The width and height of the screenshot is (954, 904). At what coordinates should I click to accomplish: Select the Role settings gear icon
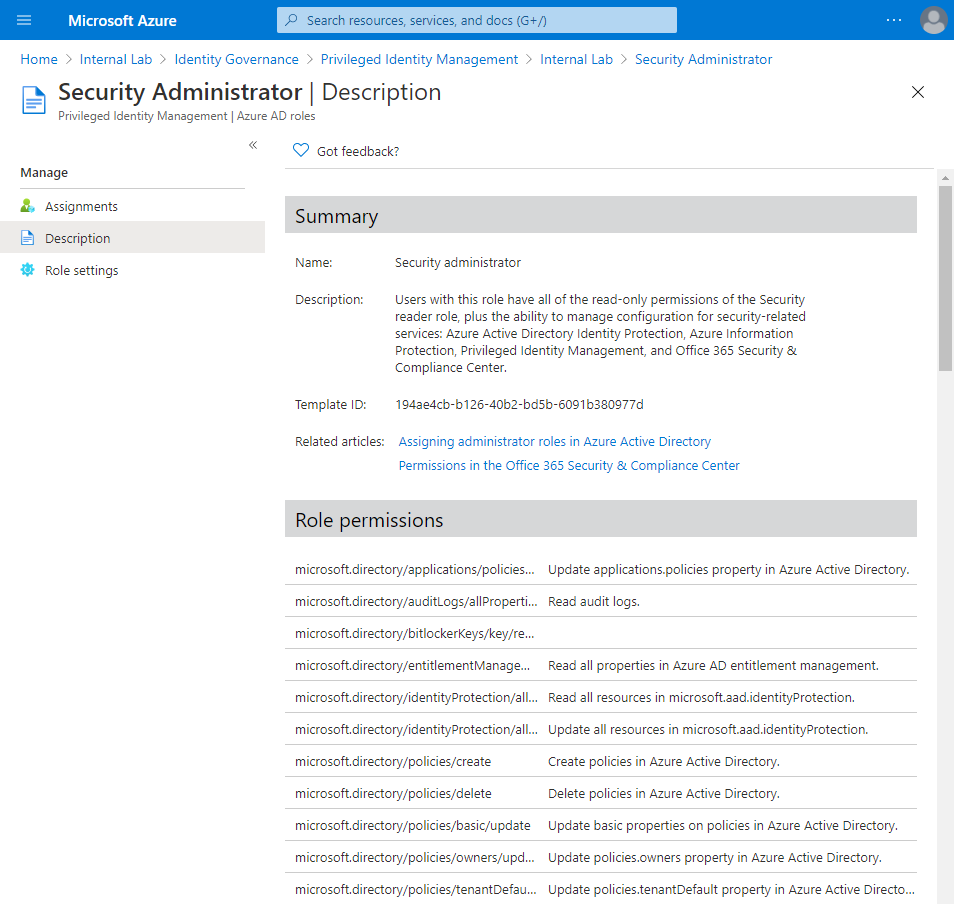(x=27, y=270)
